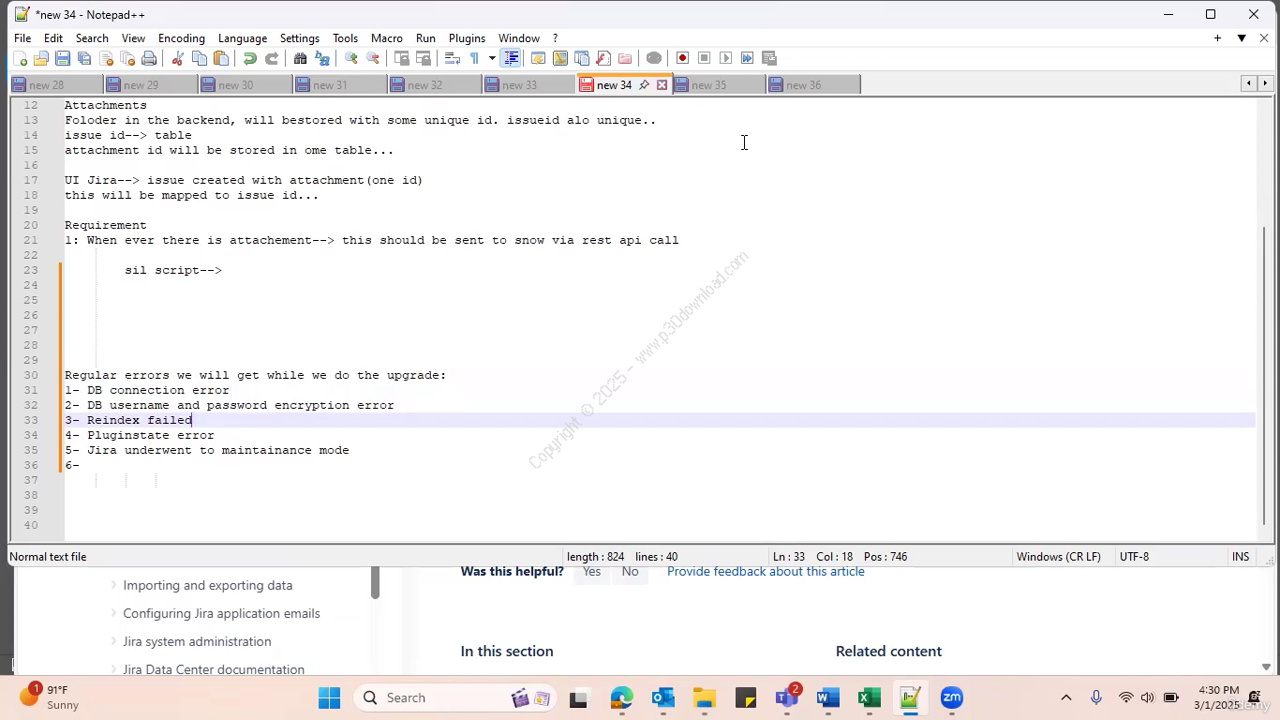Expand Jira system administration in browser sidebar
The image size is (1280, 720).
[113, 641]
